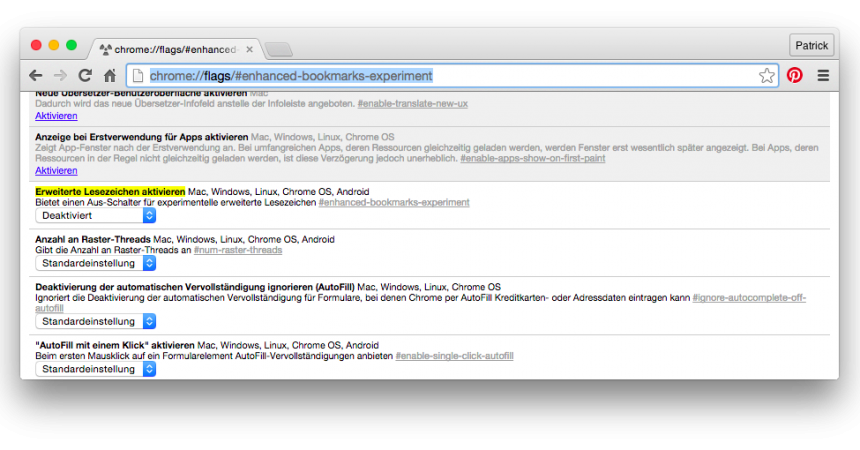Reload the page with the refresh icon
This screenshot has height=450, width=860.
pyautogui.click(x=85, y=76)
